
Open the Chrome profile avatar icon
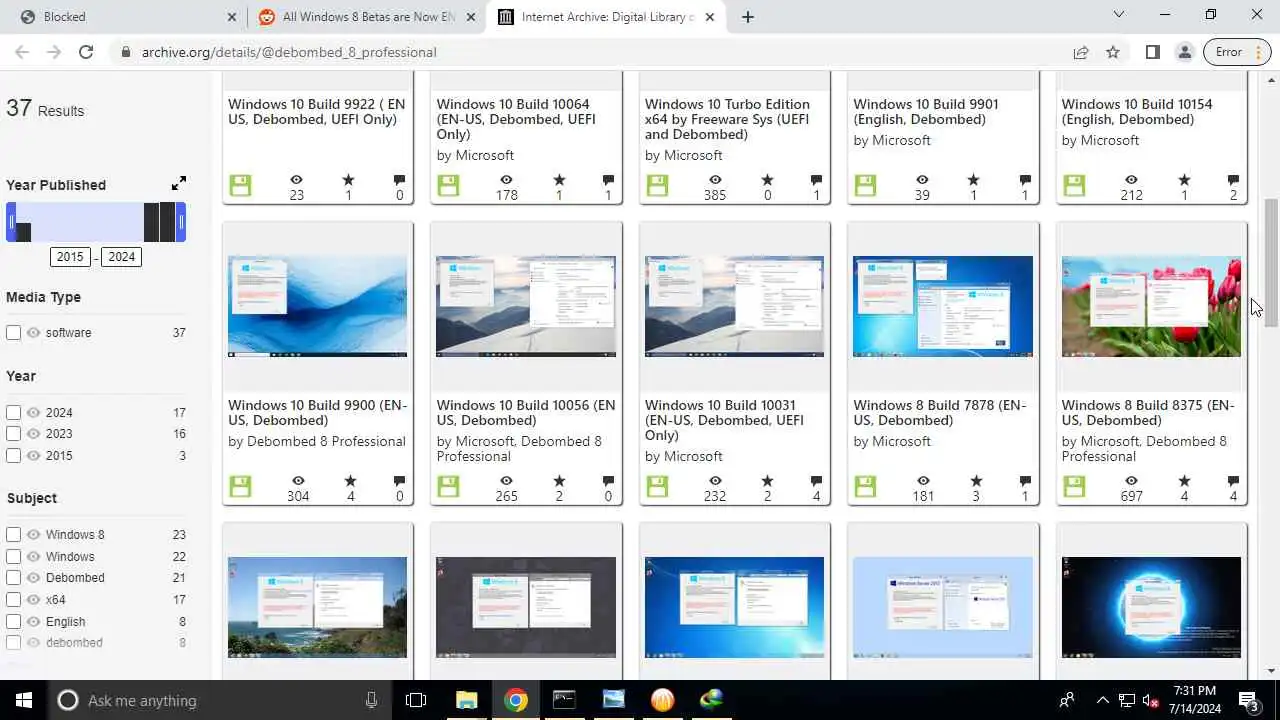[x=1184, y=52]
